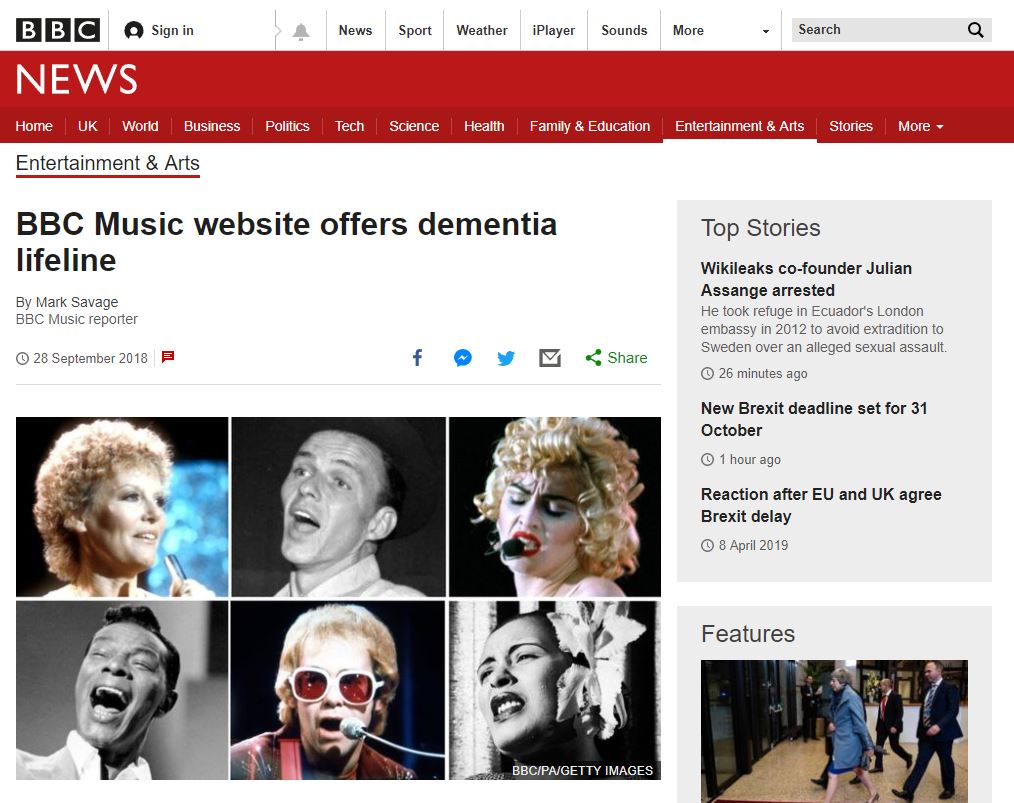The height and width of the screenshot is (803, 1014).
Task: Click the Features heading
Action: point(748,634)
